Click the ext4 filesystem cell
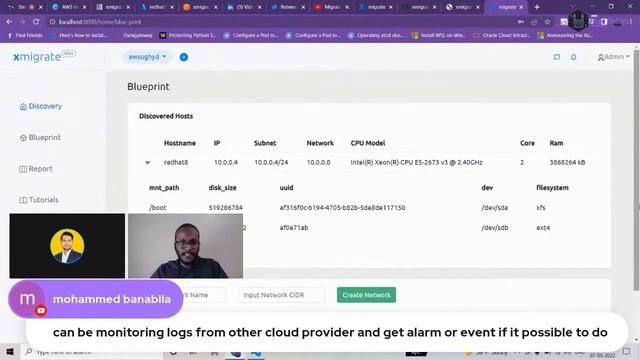Viewport: 640px width, 360px height. click(x=543, y=228)
